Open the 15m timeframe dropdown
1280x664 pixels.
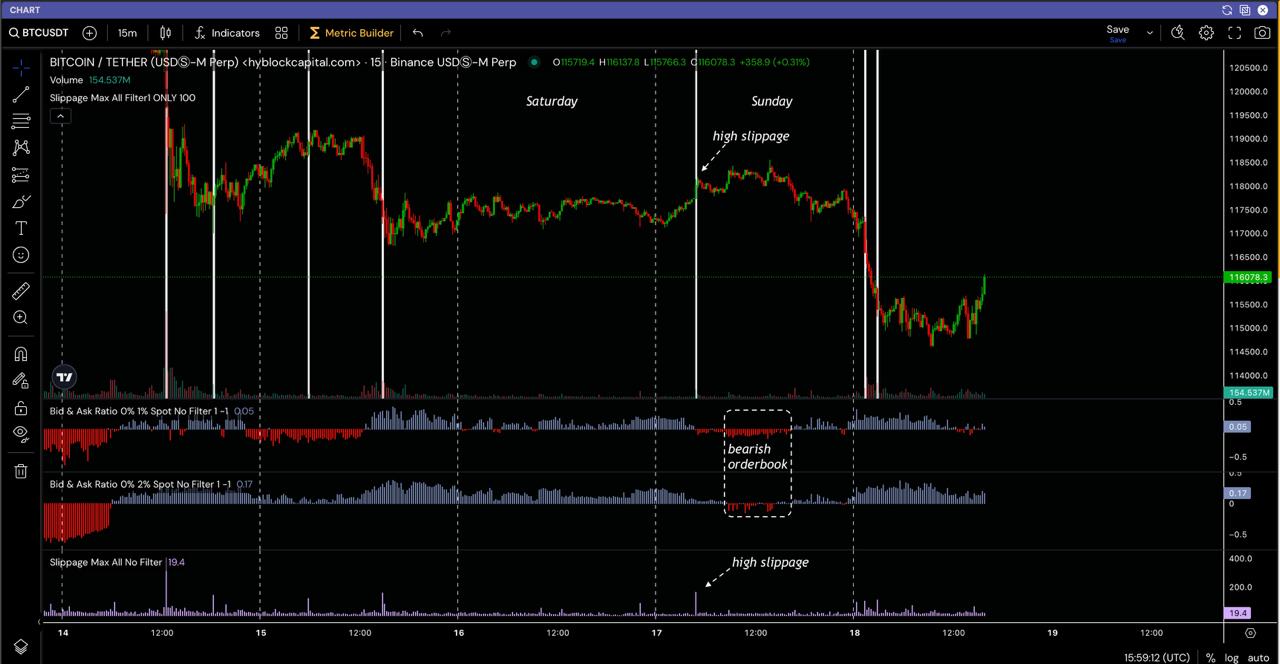tap(127, 33)
